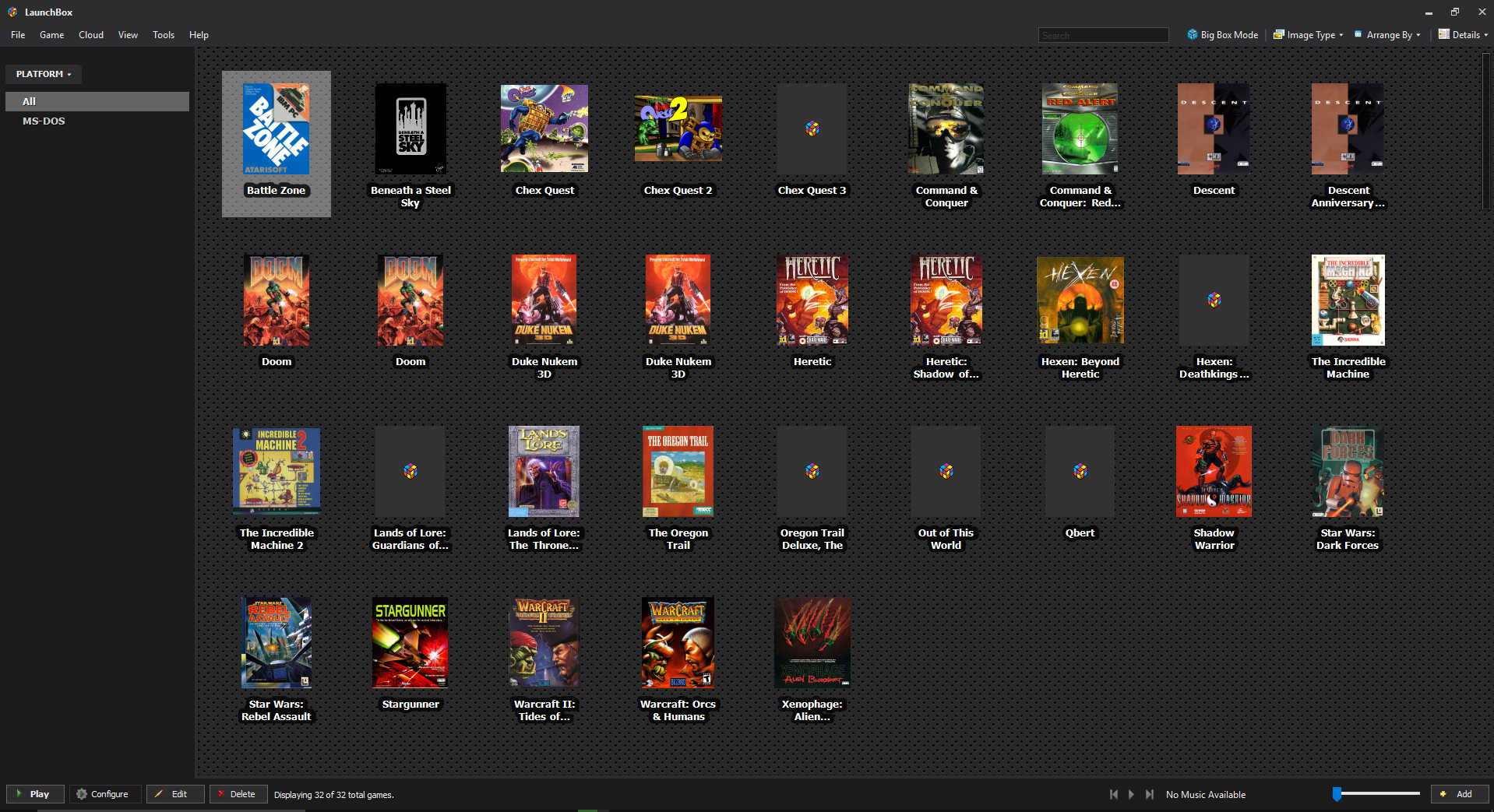This screenshot has height=812, width=1494.
Task: Select The Oregon Trail cover
Action: tap(678, 472)
